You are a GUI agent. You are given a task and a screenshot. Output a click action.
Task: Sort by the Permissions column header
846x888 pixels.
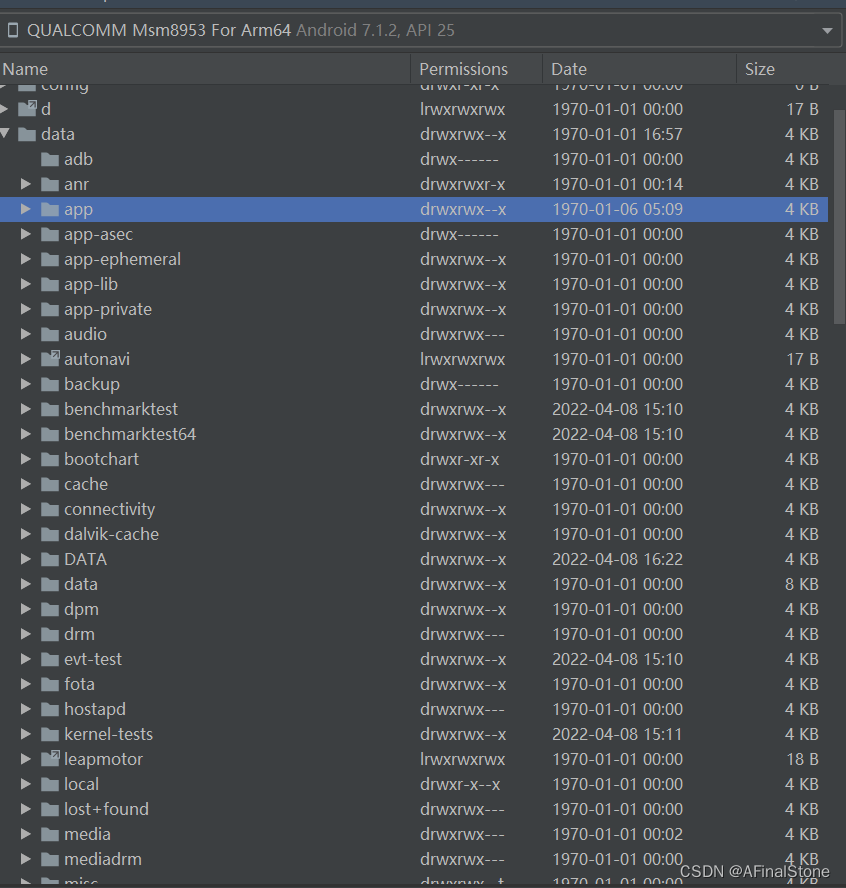point(463,69)
